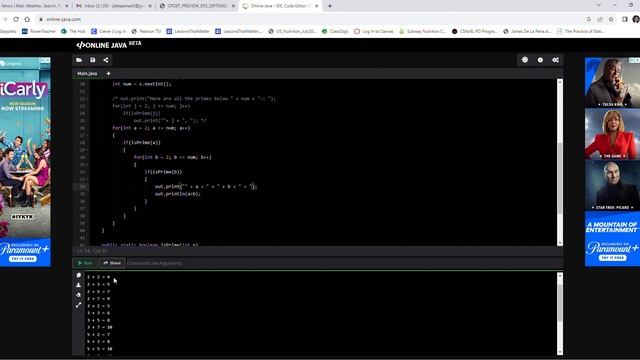The image size is (640, 360).
Task: Close the Online Java browser tab
Action: (317, 6)
